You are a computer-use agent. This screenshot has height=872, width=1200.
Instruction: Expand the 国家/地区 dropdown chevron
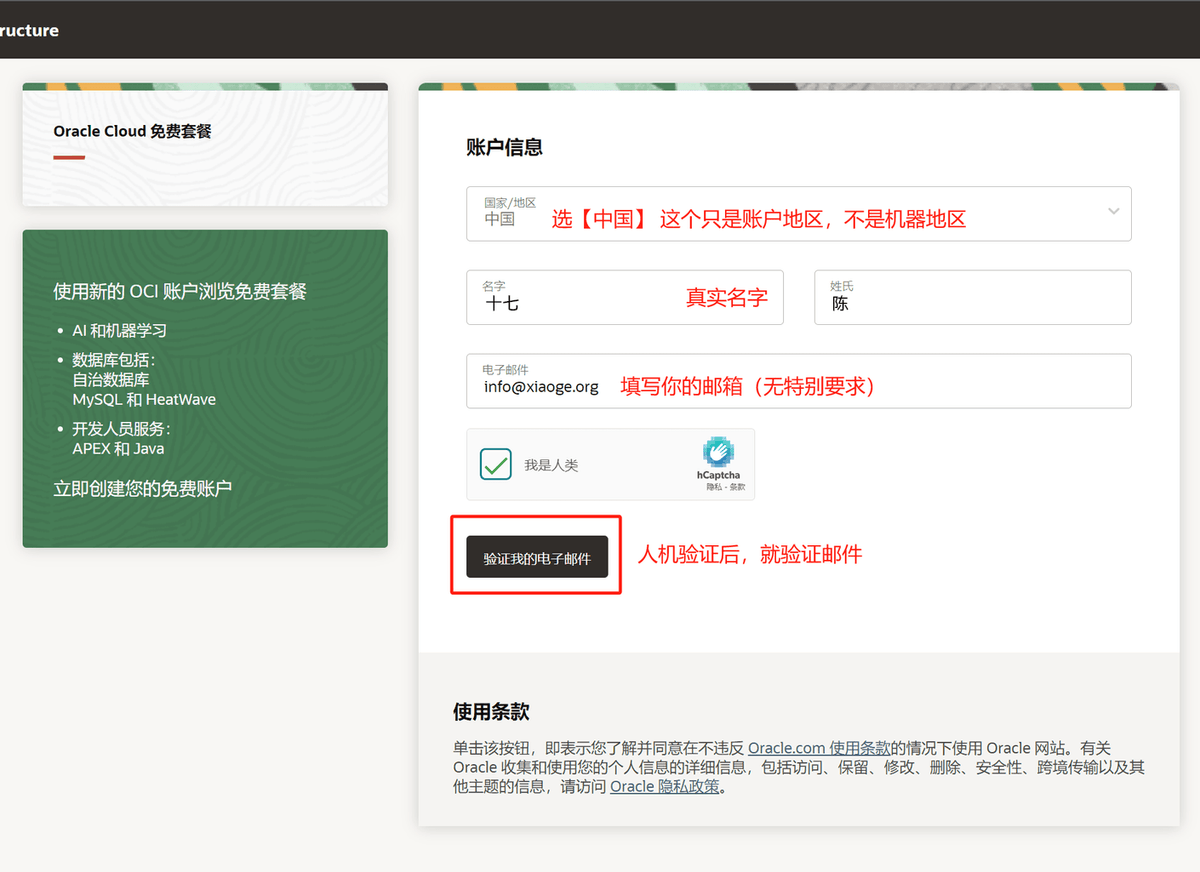(x=1113, y=211)
